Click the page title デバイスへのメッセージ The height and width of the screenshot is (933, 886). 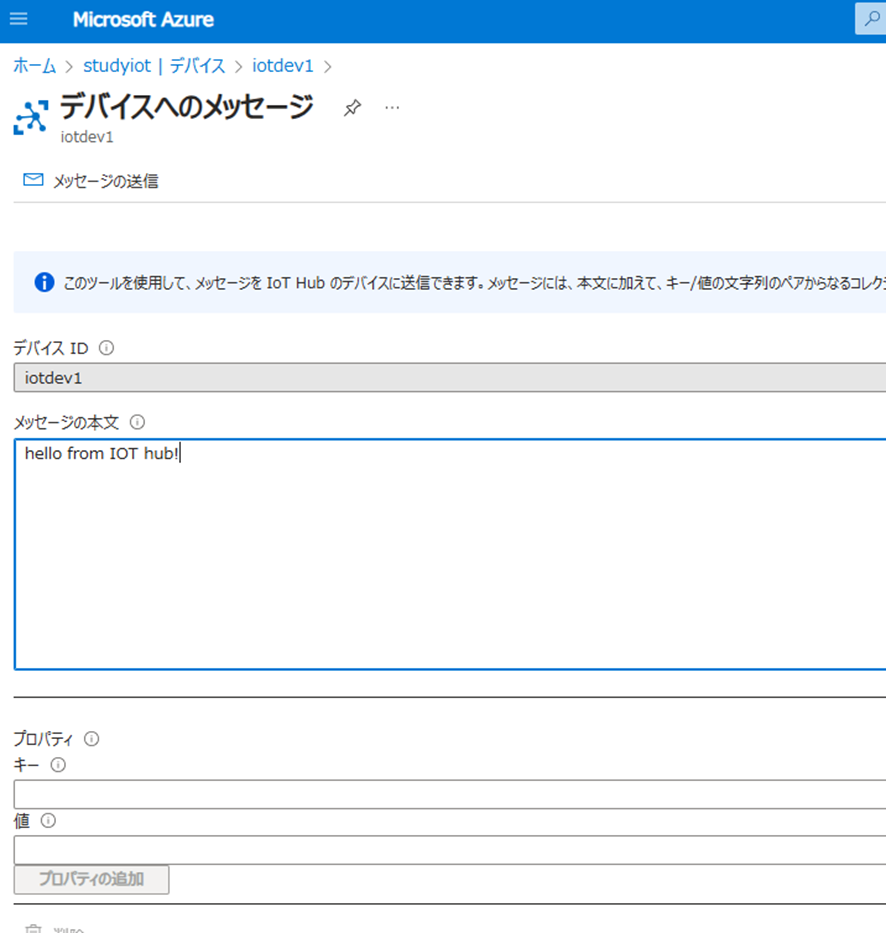tap(187, 107)
